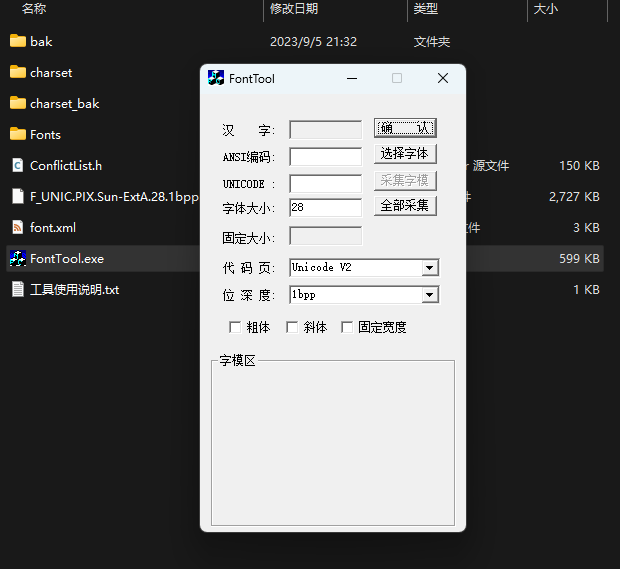
Task: Click the 字体大小 field showing 28
Action: point(325,208)
